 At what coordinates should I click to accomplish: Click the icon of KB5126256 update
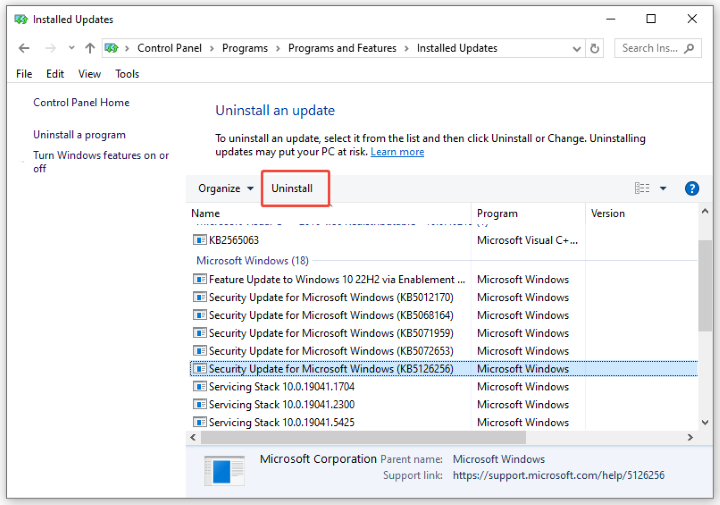(200, 369)
